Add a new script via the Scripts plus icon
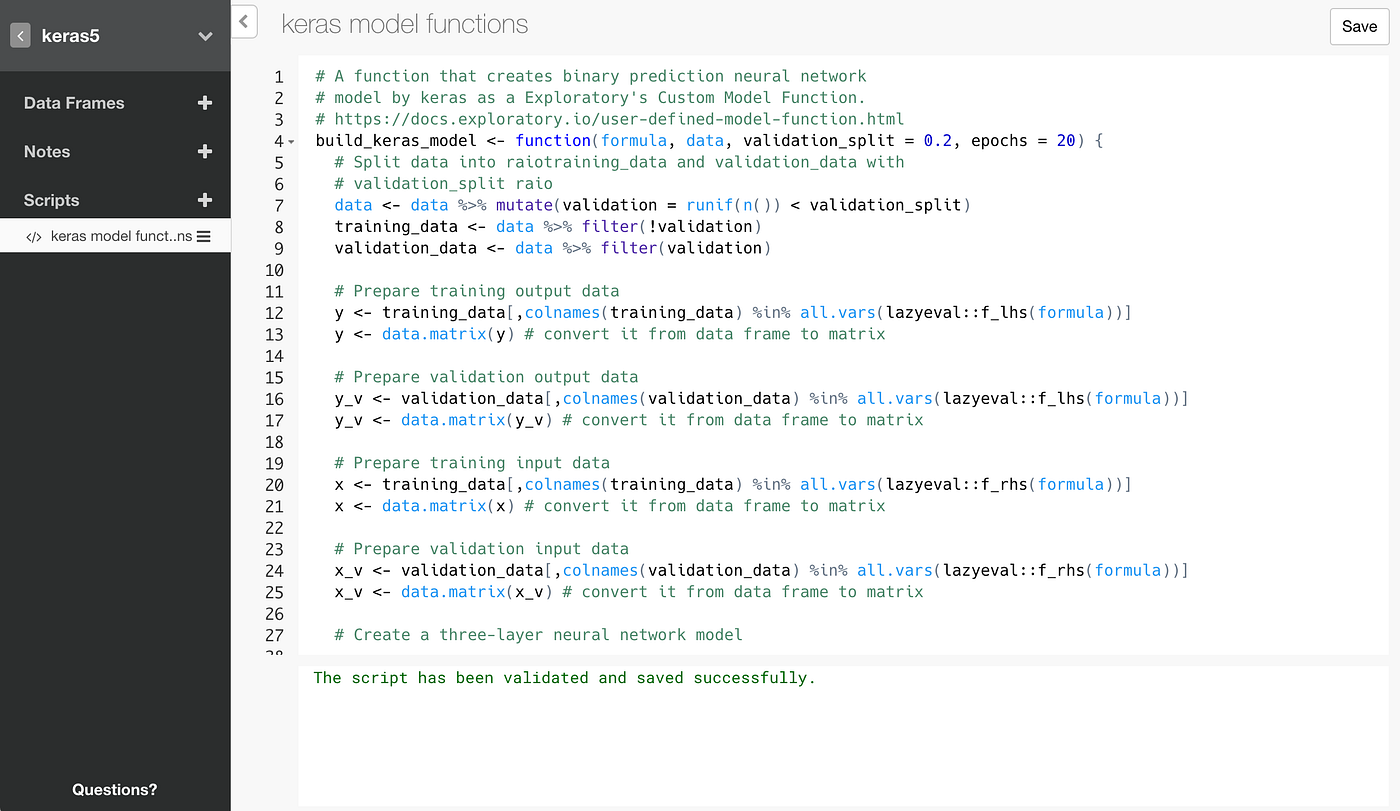 (205, 200)
